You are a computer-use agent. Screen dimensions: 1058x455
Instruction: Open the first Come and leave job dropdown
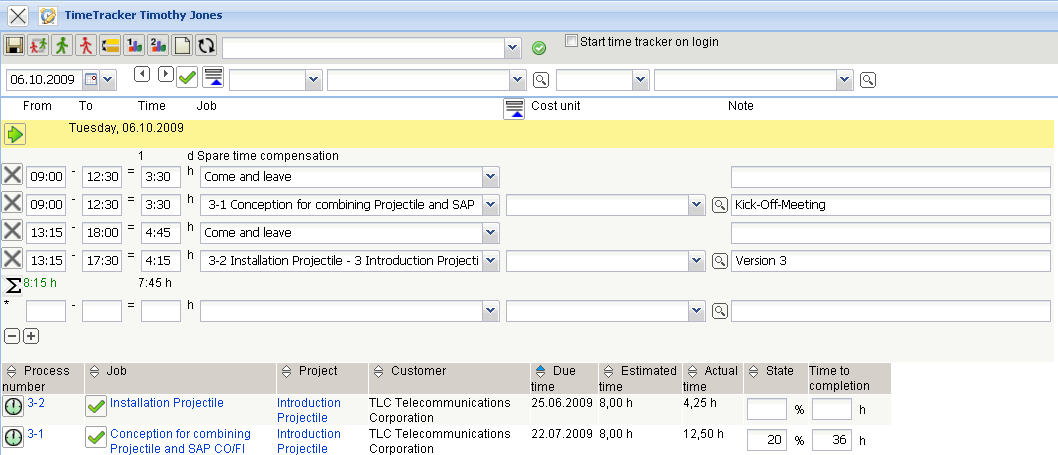point(490,177)
